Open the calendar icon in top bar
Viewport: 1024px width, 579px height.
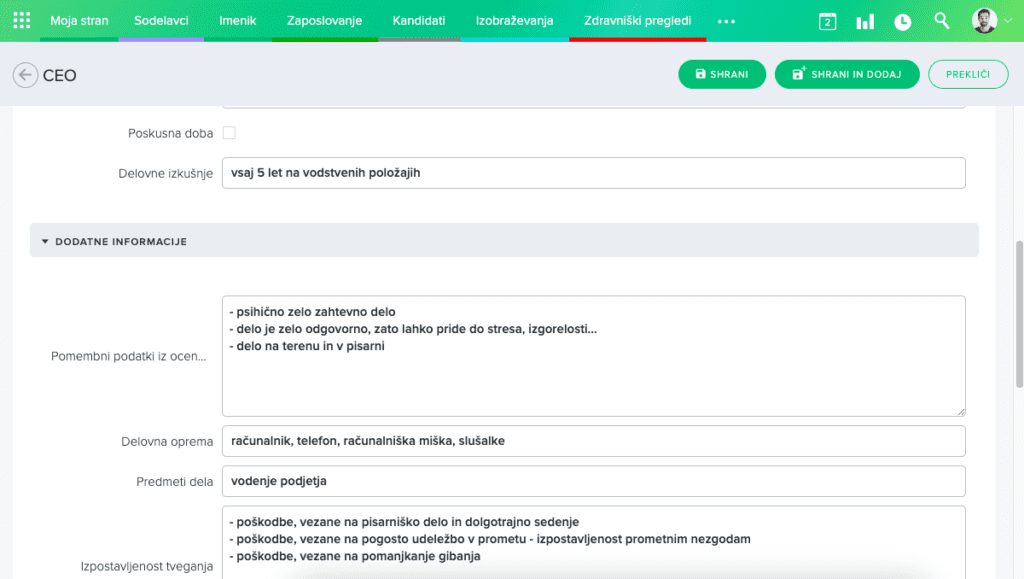[x=827, y=21]
